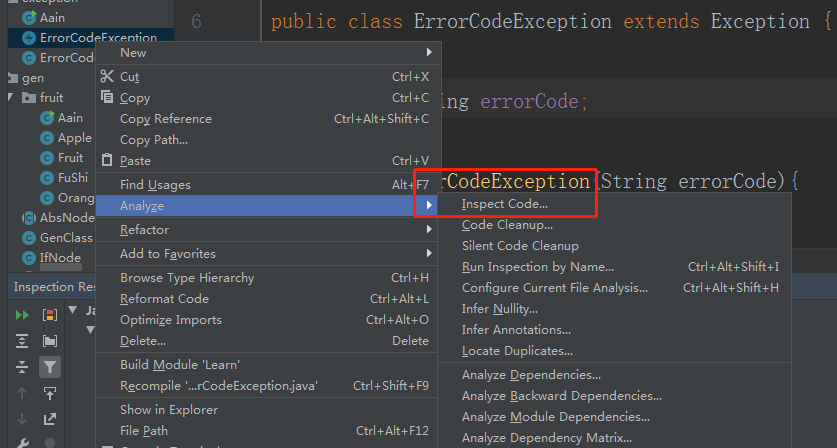
Task: Click the Collapse All icon in Inspection Results
Action: [x=22, y=367]
